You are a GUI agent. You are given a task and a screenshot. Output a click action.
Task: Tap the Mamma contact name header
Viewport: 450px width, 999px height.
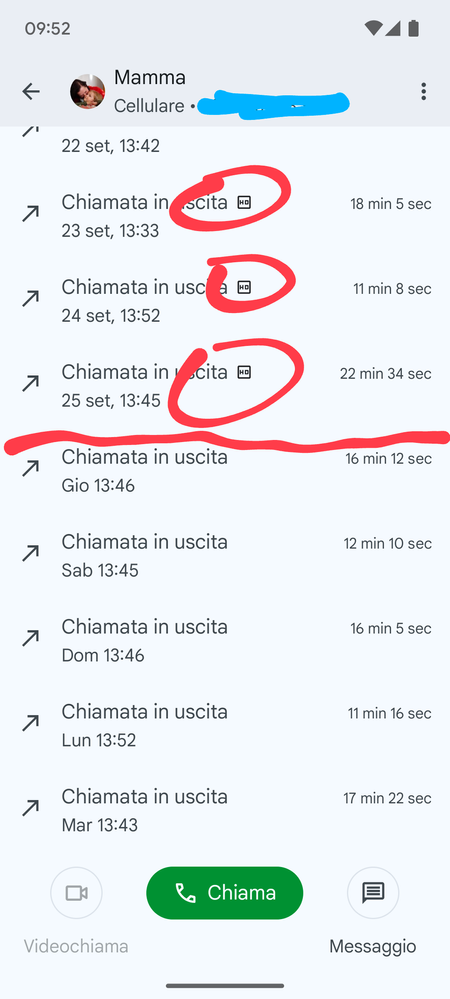pos(150,78)
